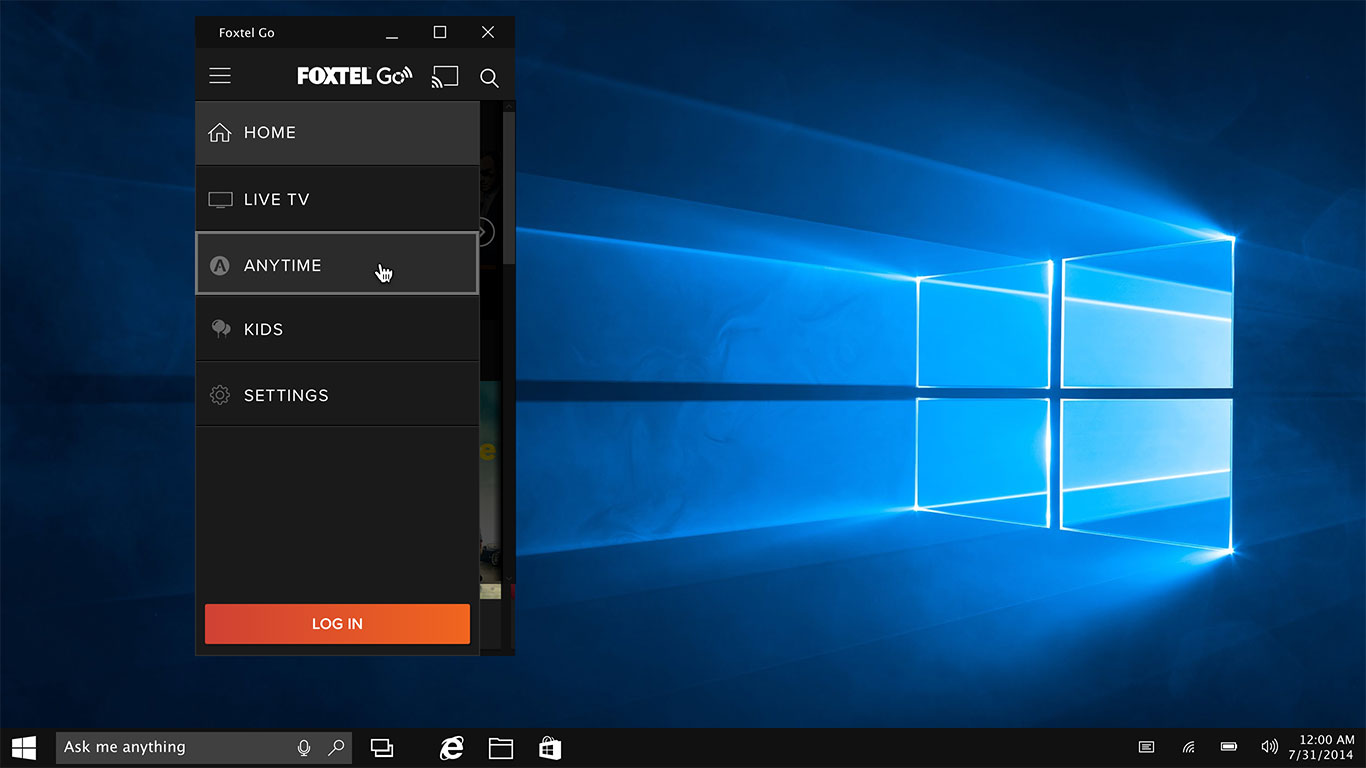Select the Home house icon
The height and width of the screenshot is (768, 1366).
[219, 132]
